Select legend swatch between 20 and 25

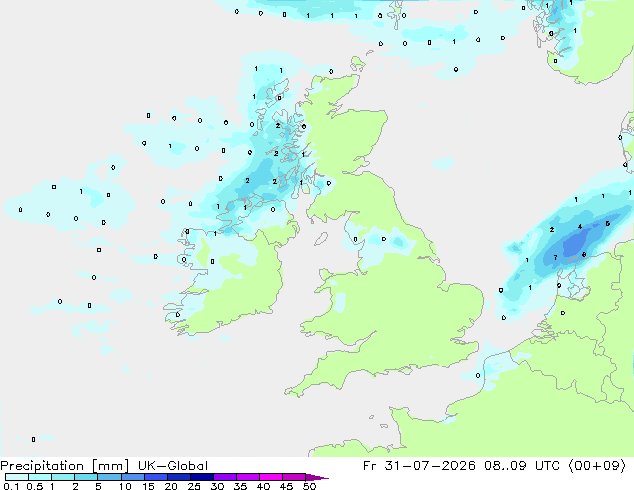click(x=178, y=477)
